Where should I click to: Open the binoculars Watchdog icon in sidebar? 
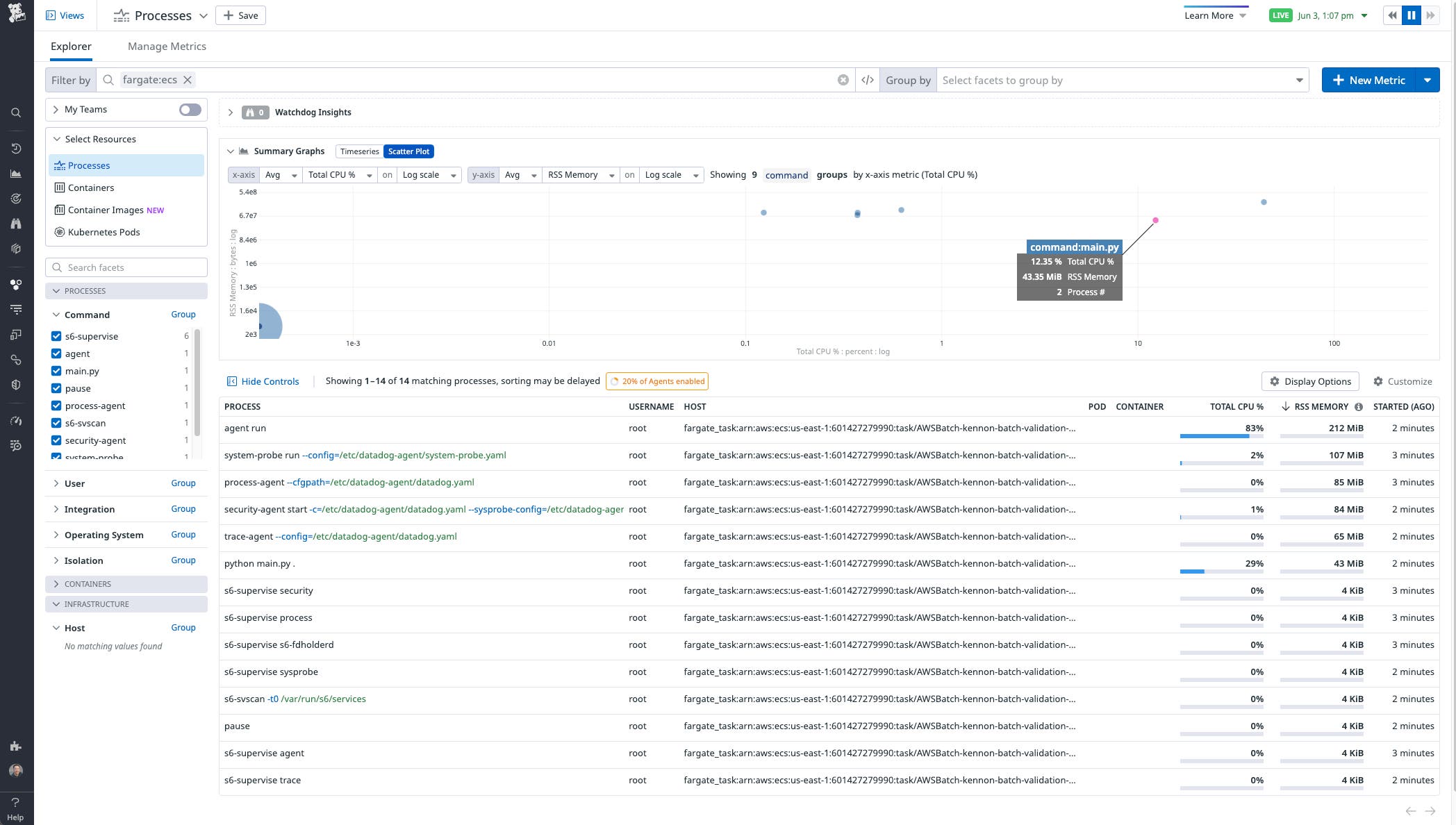15,224
